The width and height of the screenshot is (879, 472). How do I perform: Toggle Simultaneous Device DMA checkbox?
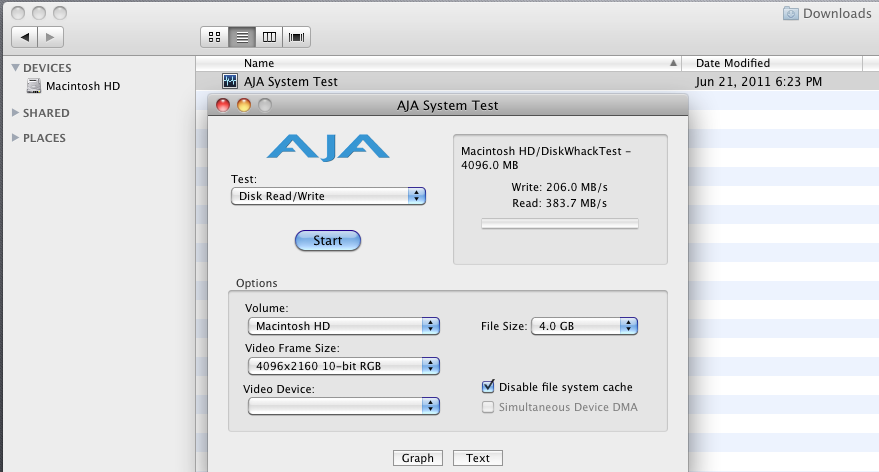(x=488, y=407)
